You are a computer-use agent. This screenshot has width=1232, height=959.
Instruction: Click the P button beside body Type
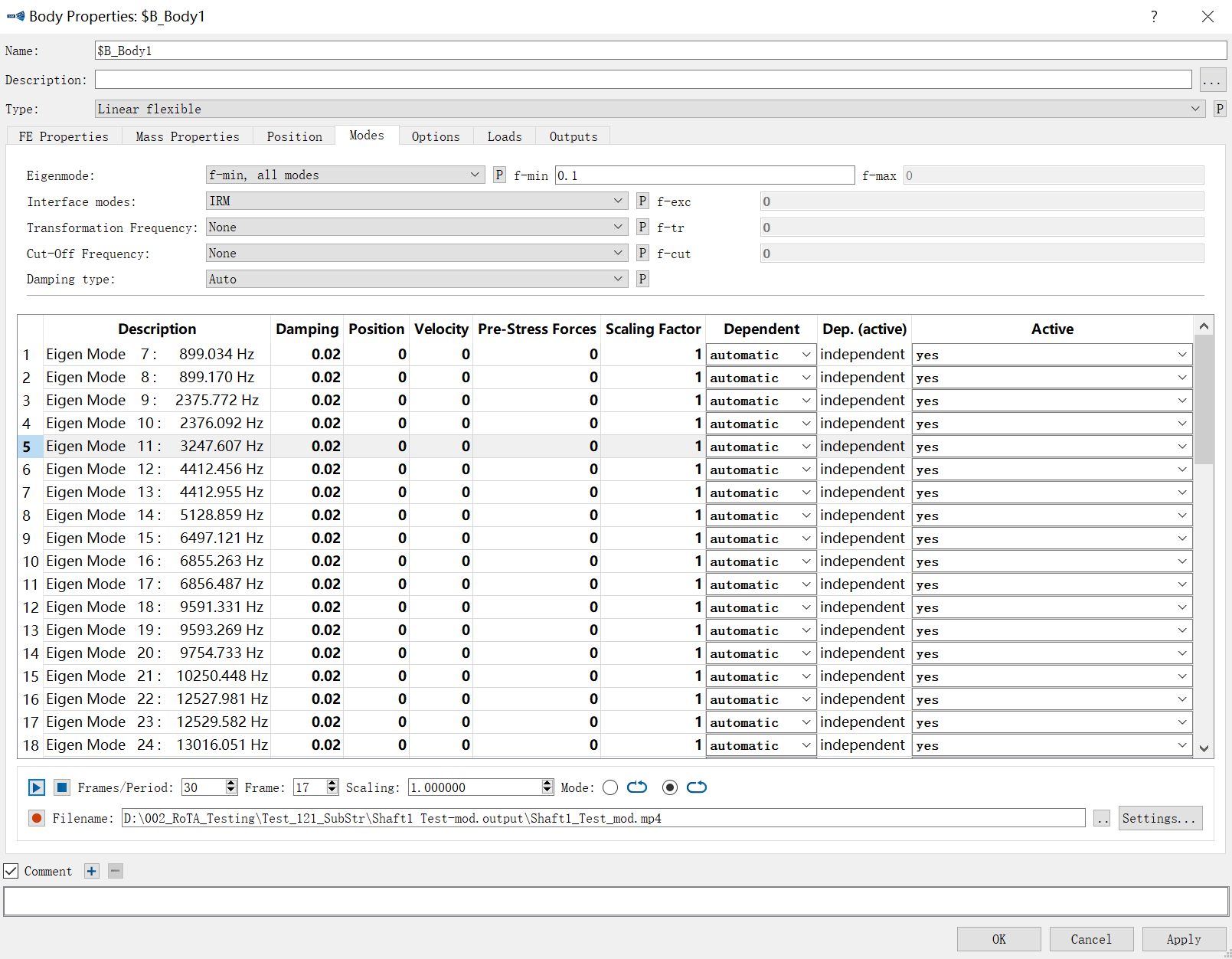1220,109
